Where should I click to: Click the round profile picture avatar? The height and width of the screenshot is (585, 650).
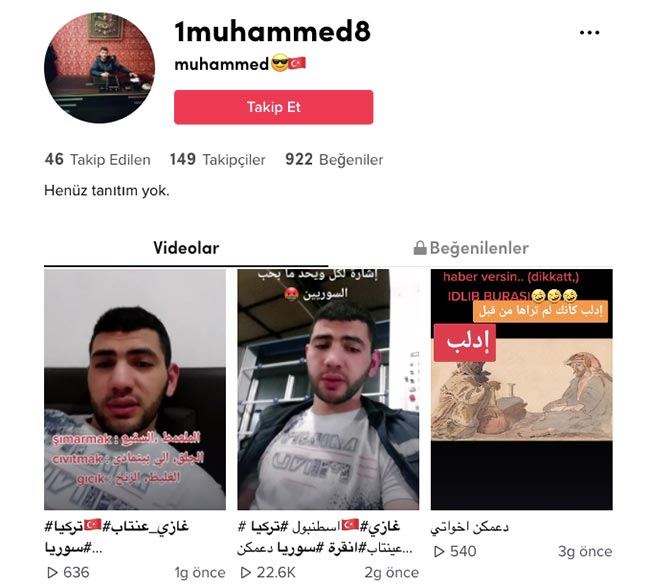(99, 68)
